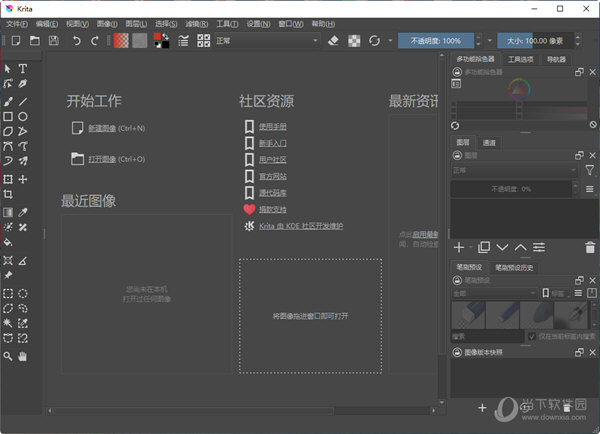600x434 pixels.
Task: Select the Rectangular Selection tool
Action: pos(8,294)
